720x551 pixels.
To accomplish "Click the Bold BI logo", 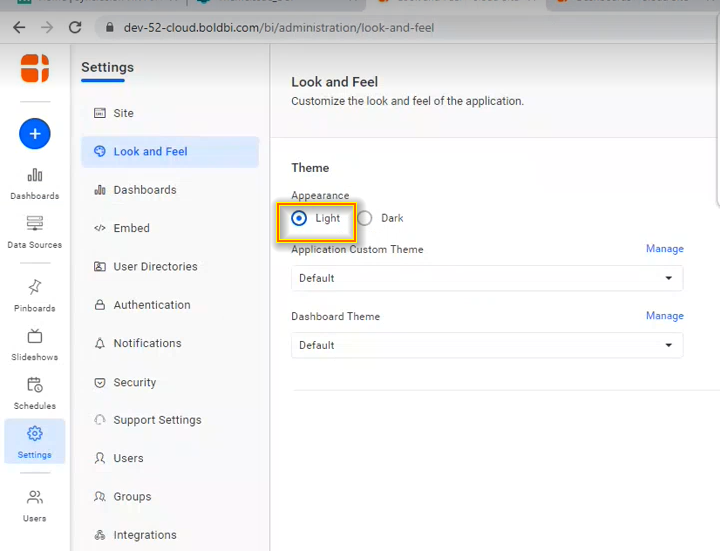I will (x=34, y=69).
